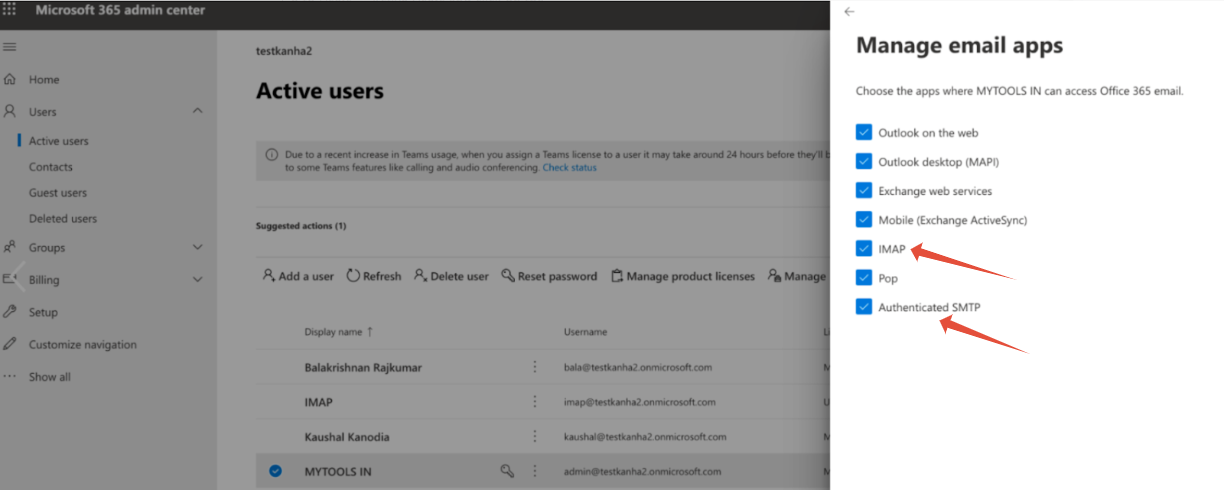This screenshot has height=490, width=1224.
Task: Open user named IMAP
Action: 318,402
